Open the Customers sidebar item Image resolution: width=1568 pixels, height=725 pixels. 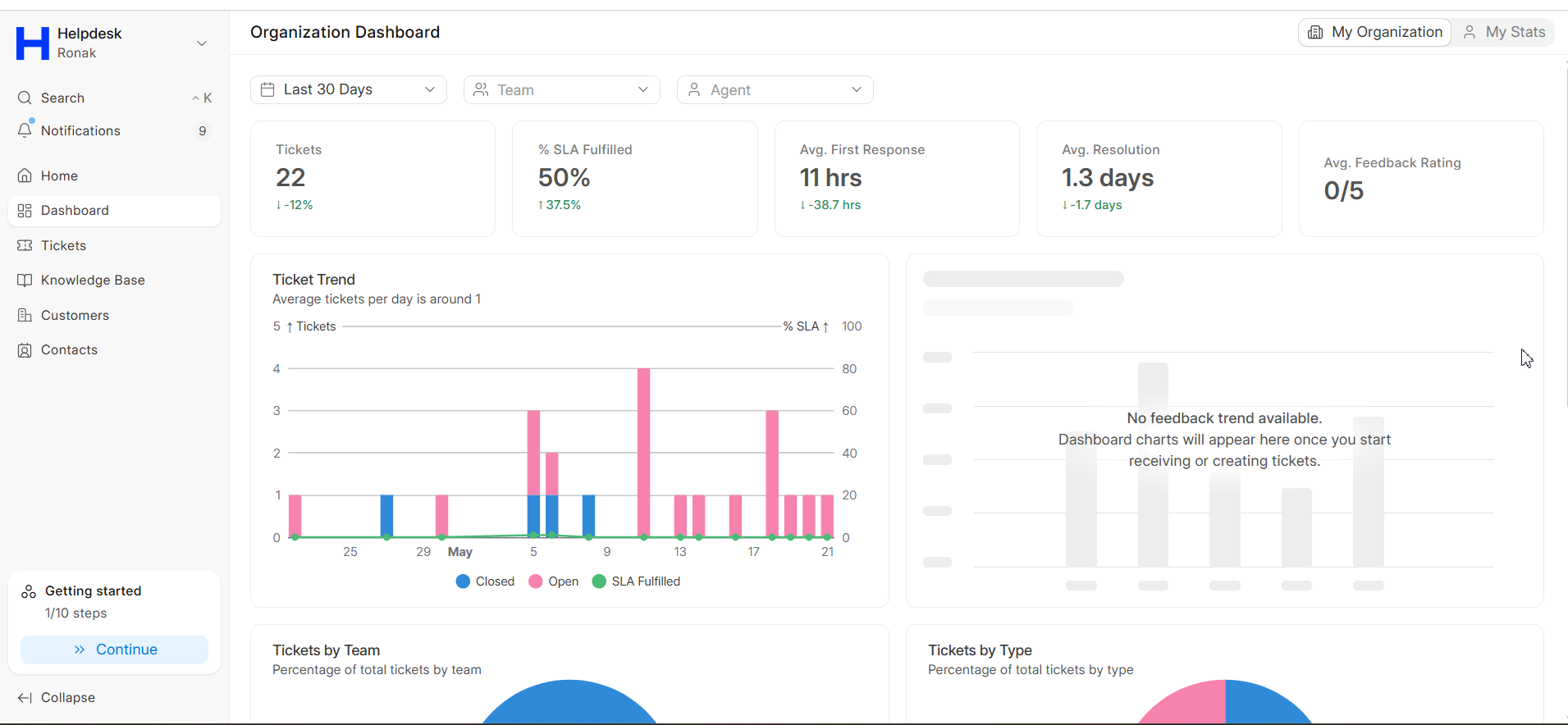pos(115,315)
